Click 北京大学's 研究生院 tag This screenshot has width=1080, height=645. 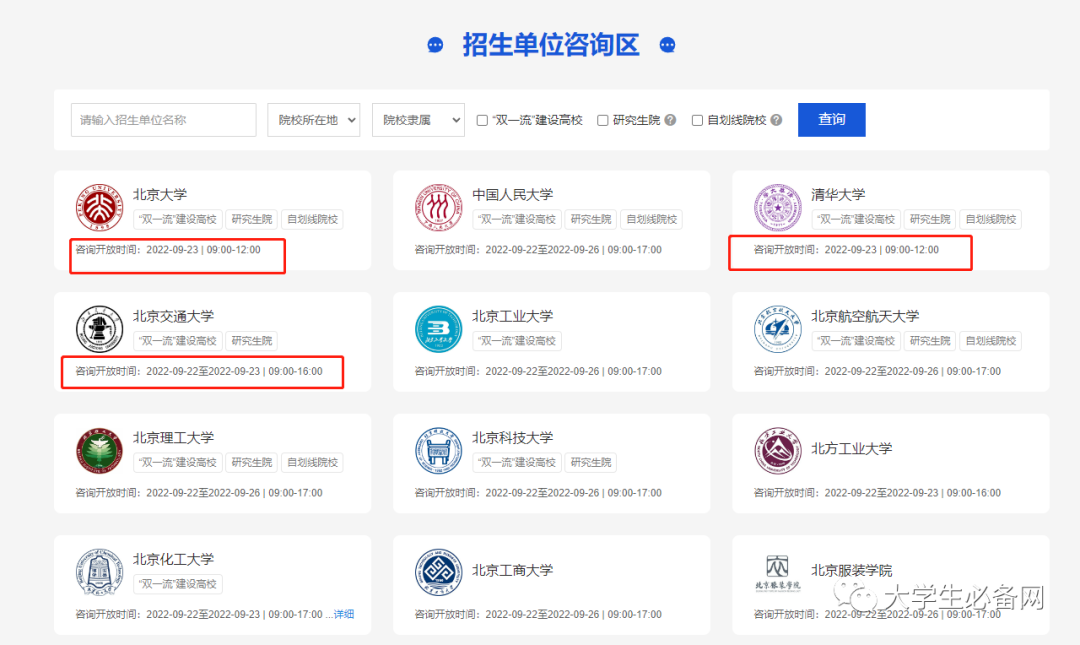point(252,219)
